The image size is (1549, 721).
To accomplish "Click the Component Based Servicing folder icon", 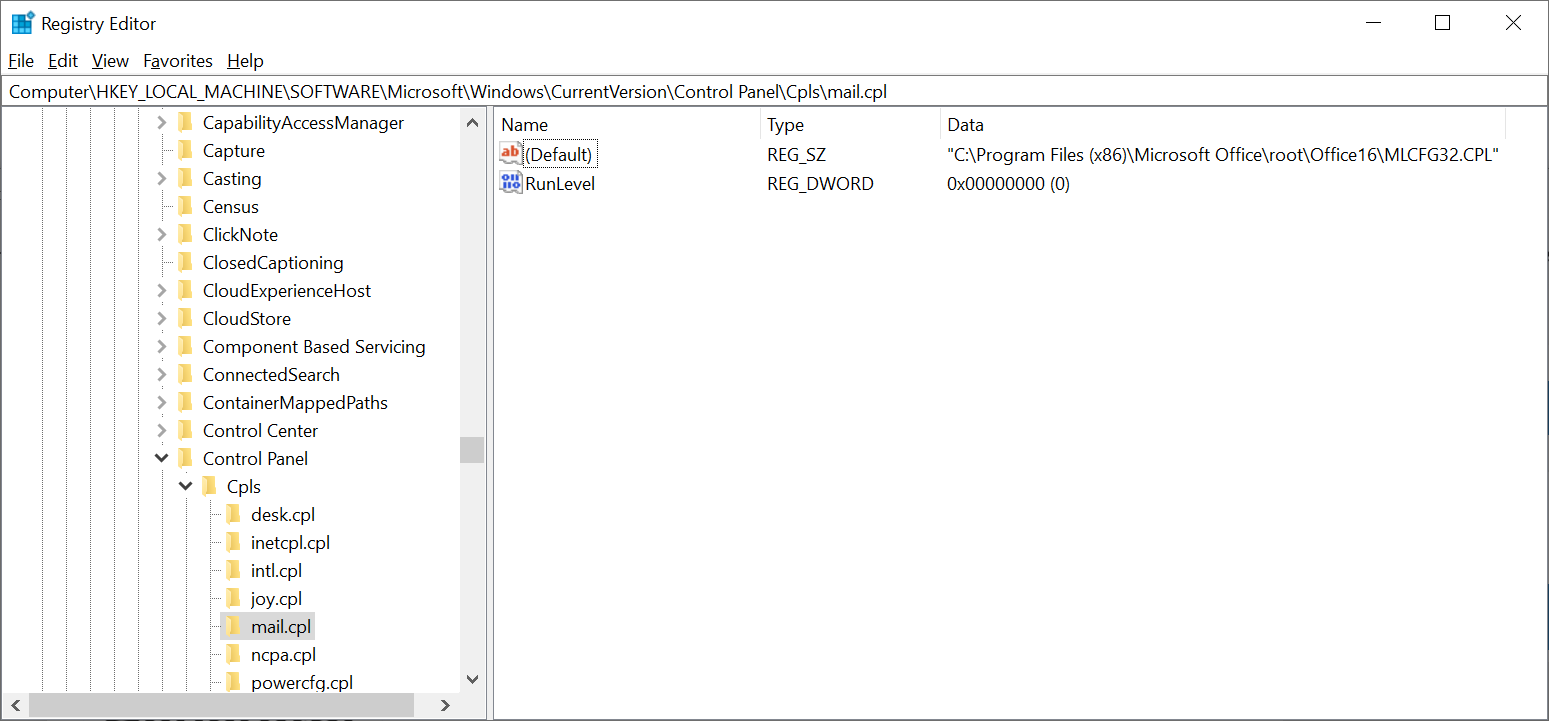I will pos(185,347).
